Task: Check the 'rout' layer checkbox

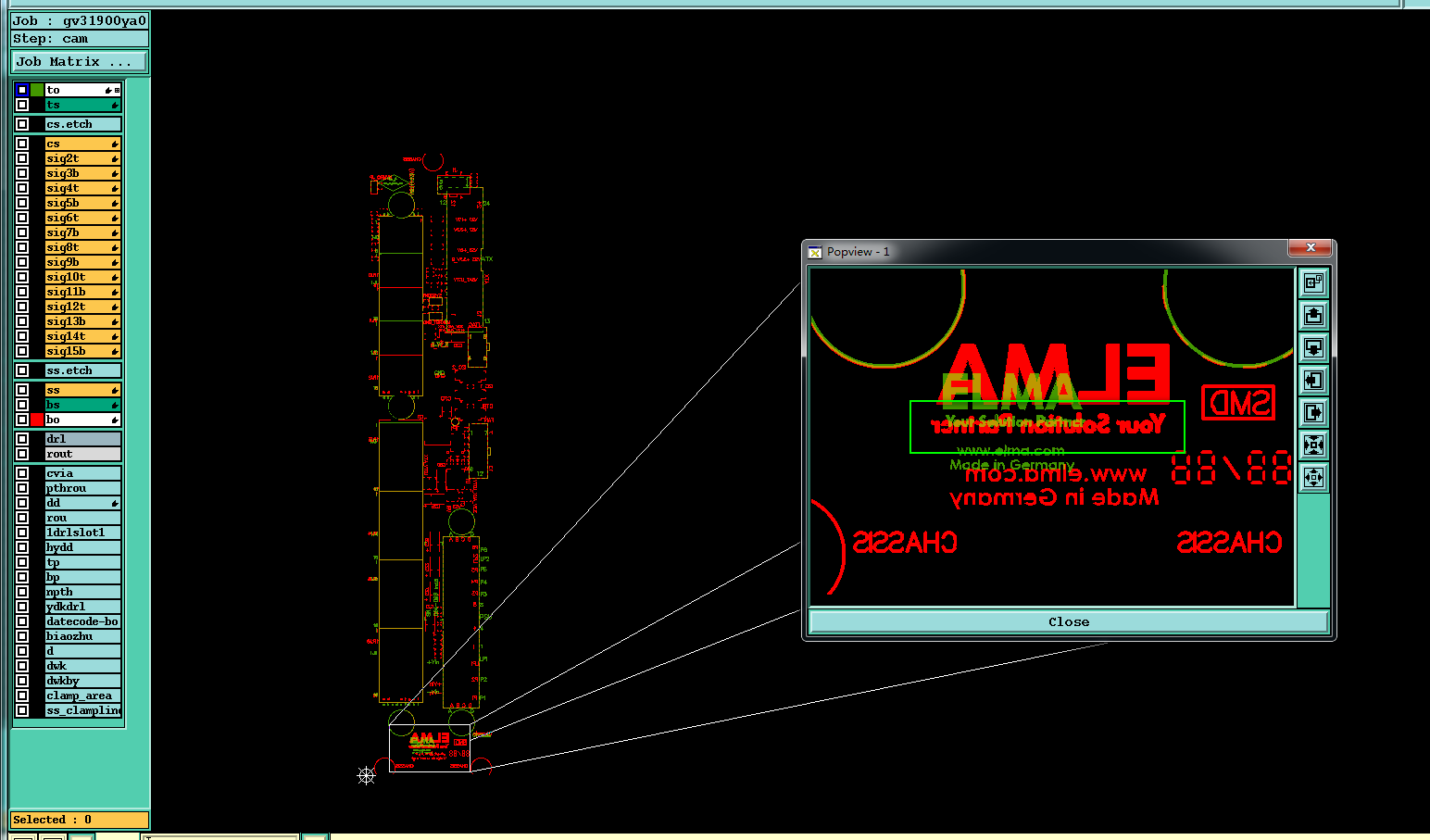Action: click(x=22, y=454)
